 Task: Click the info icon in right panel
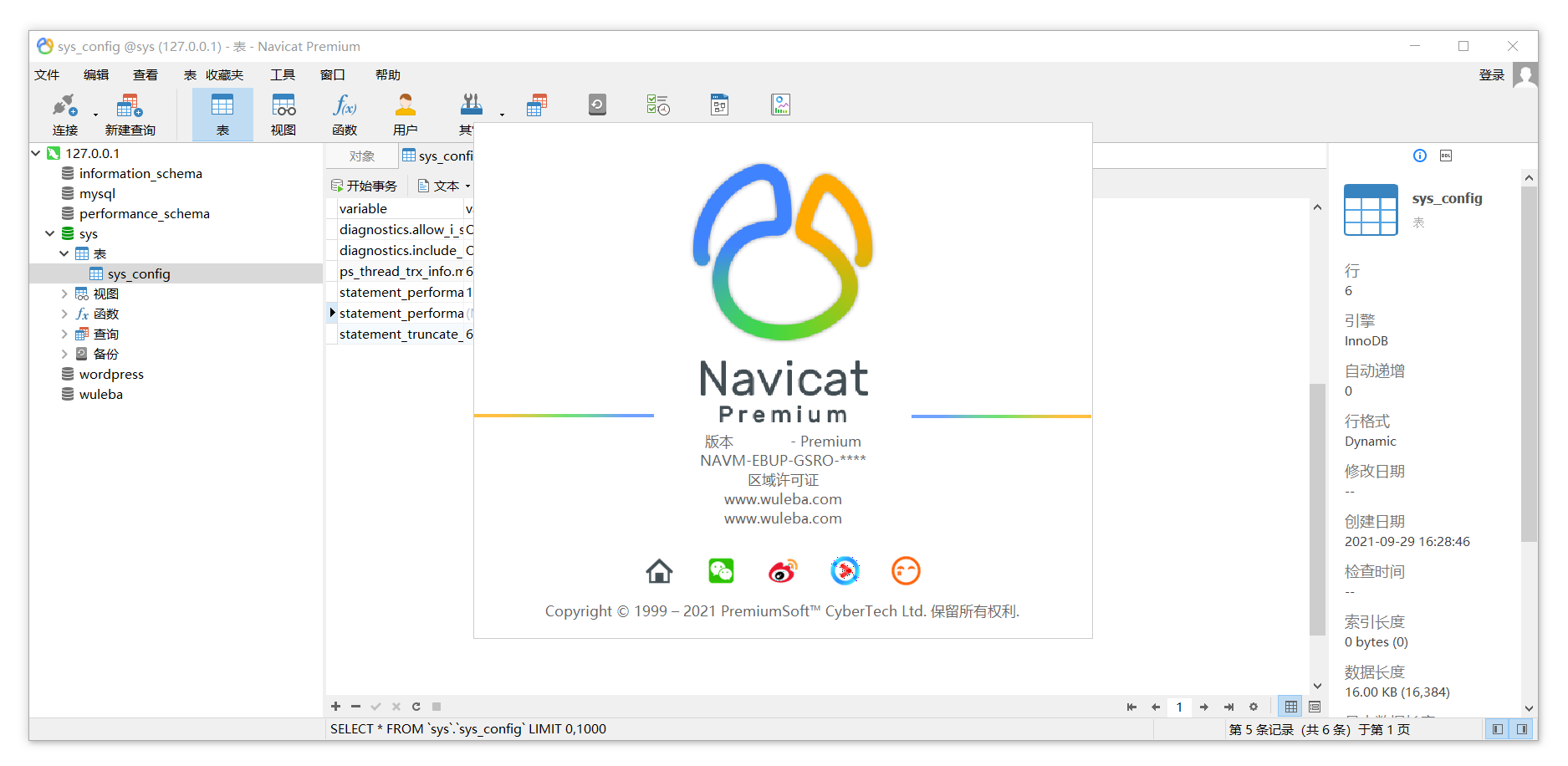[x=1420, y=156]
